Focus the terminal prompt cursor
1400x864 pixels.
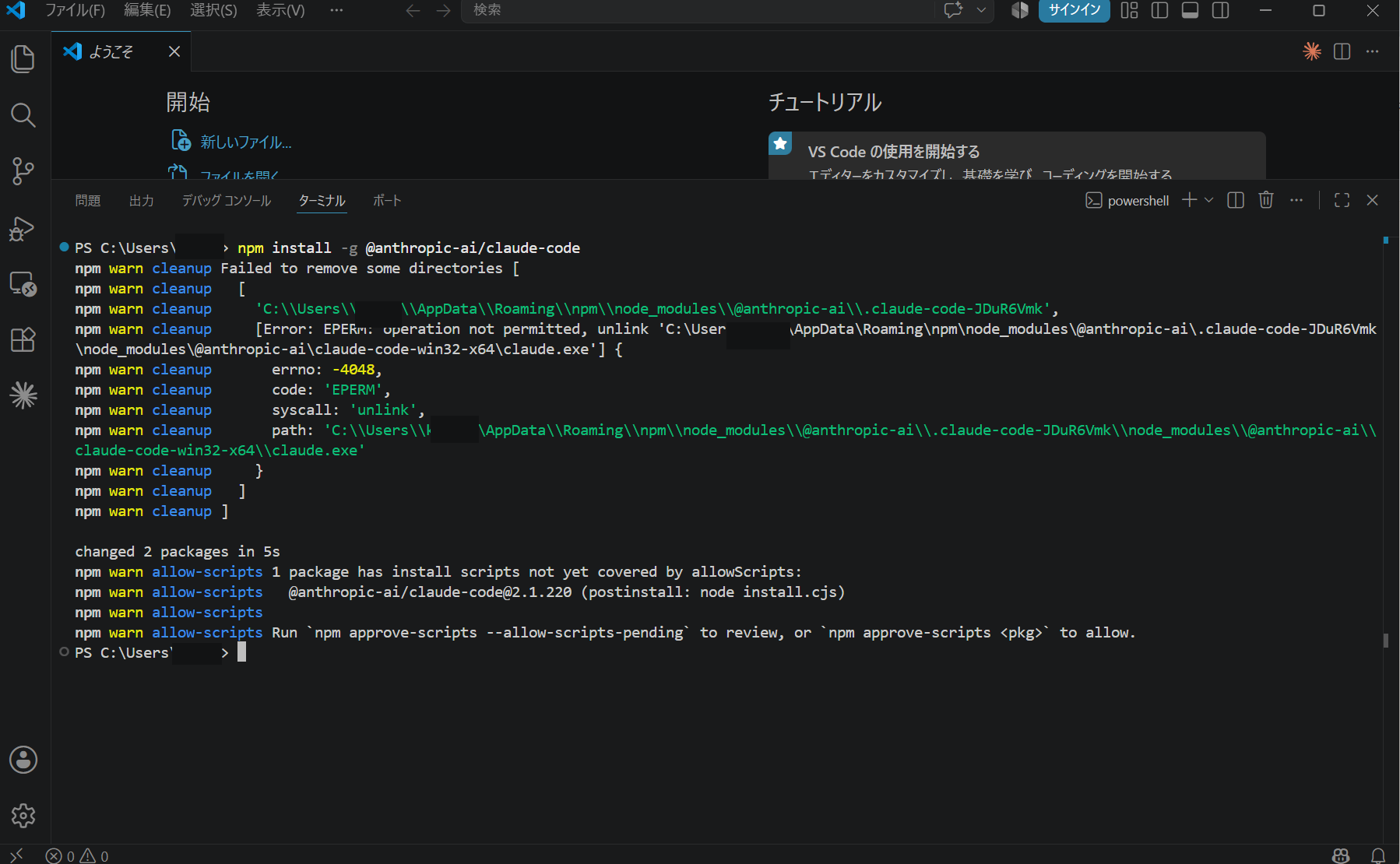point(242,652)
